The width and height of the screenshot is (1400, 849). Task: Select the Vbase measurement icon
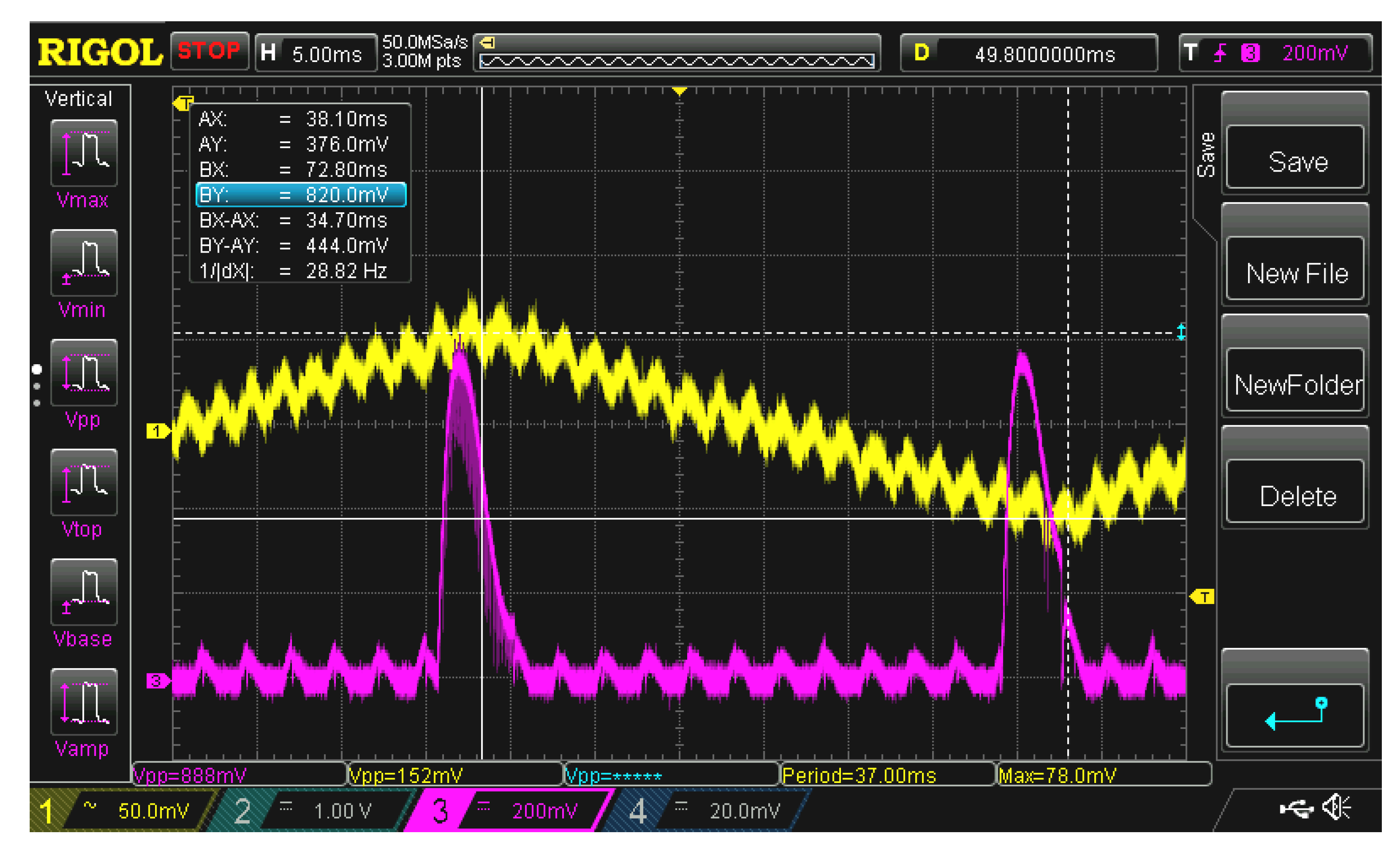84,592
